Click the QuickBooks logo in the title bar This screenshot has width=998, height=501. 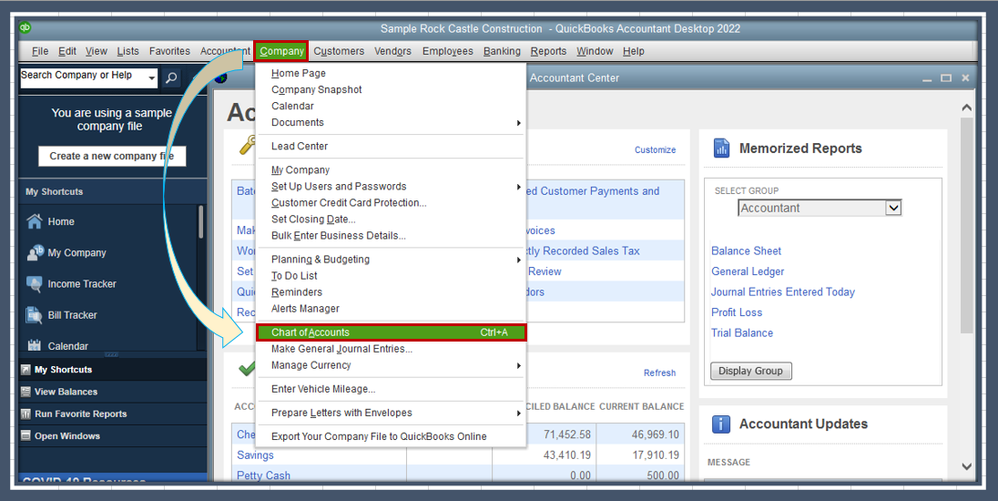tap(25, 27)
